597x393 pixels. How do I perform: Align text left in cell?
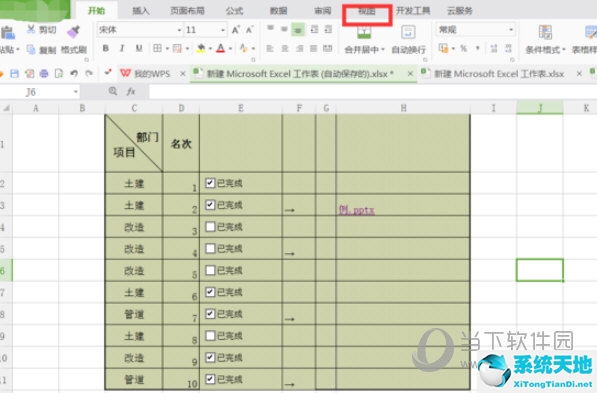(x=270, y=48)
